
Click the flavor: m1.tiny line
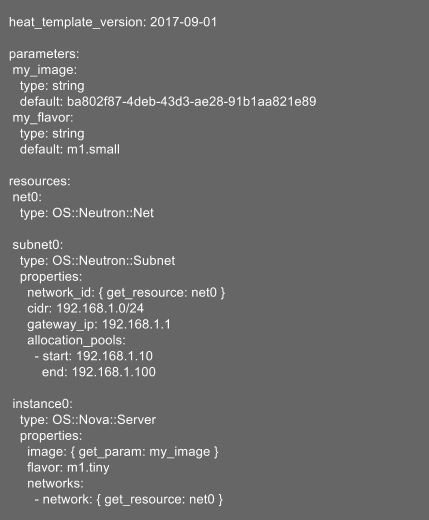click(68, 468)
